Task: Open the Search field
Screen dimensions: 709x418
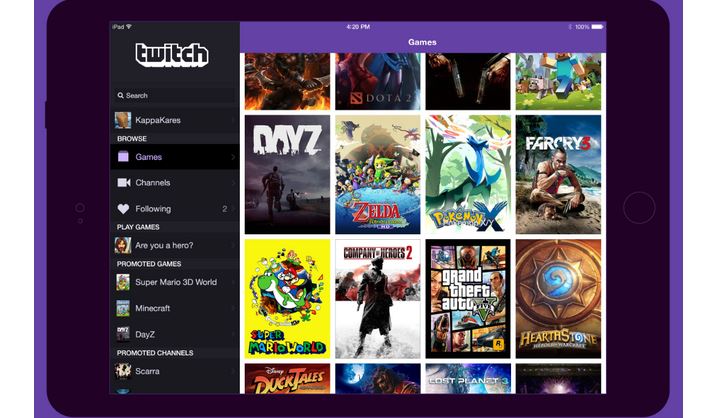Action: point(175,95)
